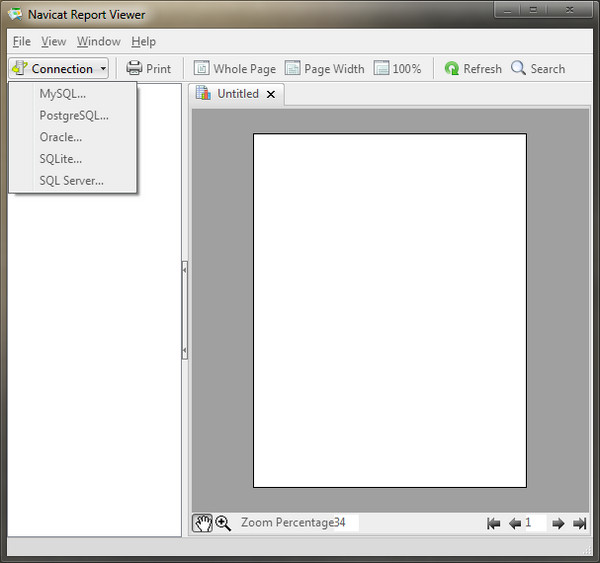Image resolution: width=600 pixels, height=563 pixels.
Task: Select the Whole Page view icon
Action: coord(201,69)
